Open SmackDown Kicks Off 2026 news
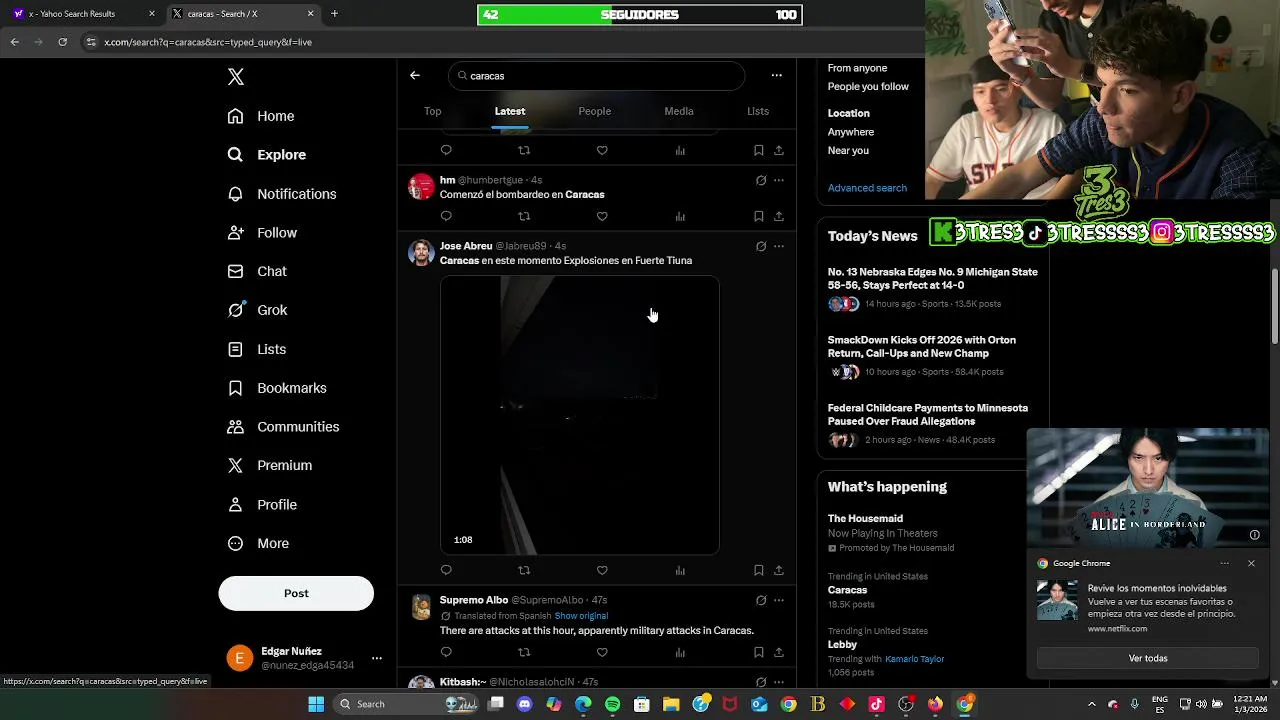The image size is (1280, 720). 933,356
